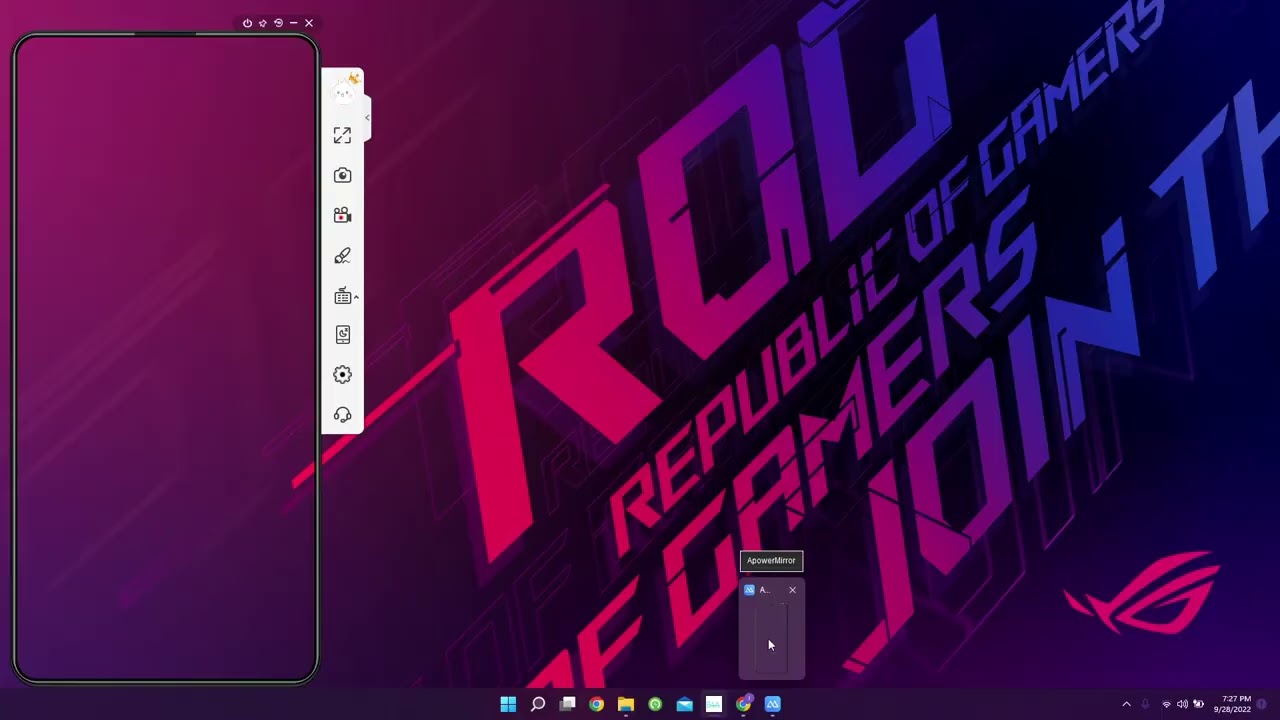Click the battery icon in system tray
The width and height of the screenshot is (1280, 720).
click(1198, 704)
